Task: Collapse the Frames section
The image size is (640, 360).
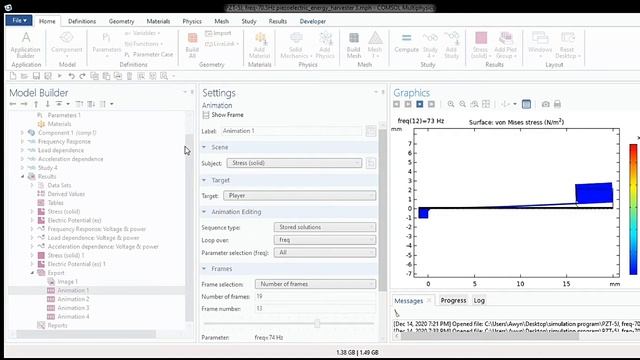Action: coord(204,269)
